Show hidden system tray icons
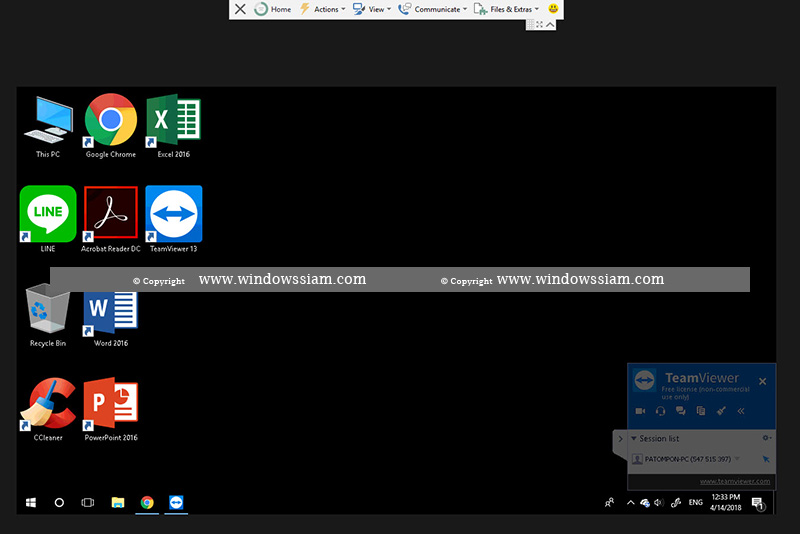 (631, 503)
